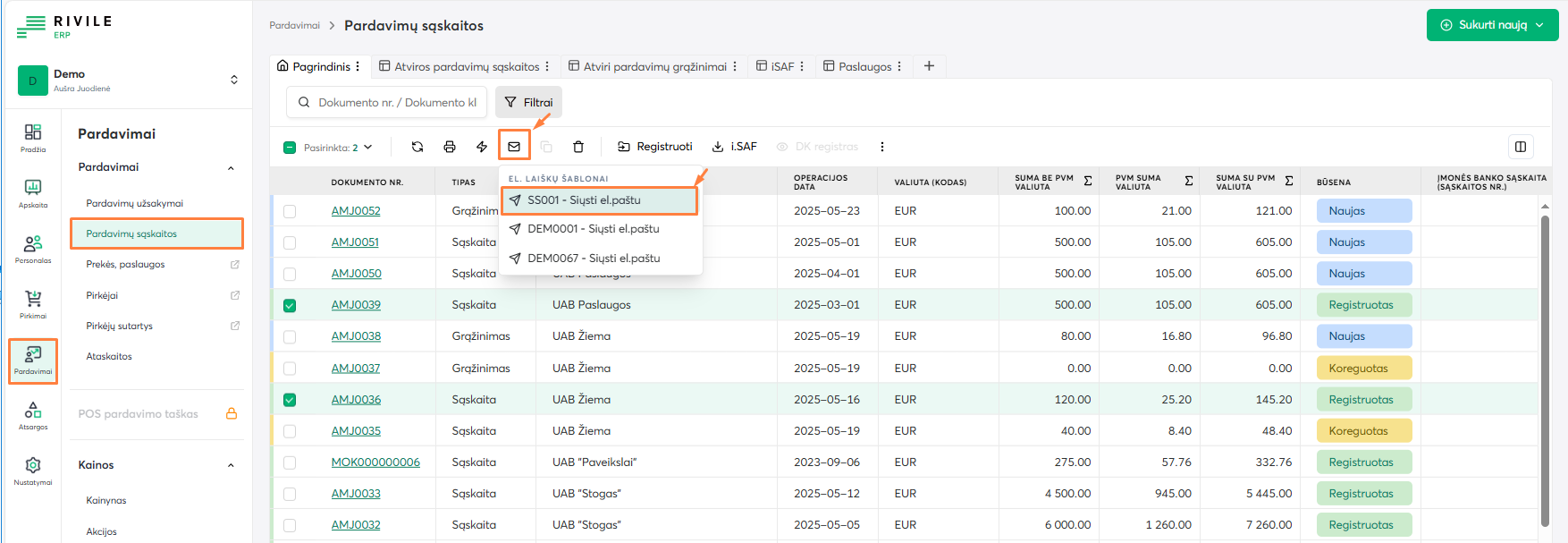1568x543 pixels.
Task: Open the AMJ0036 document link
Action: point(356,400)
